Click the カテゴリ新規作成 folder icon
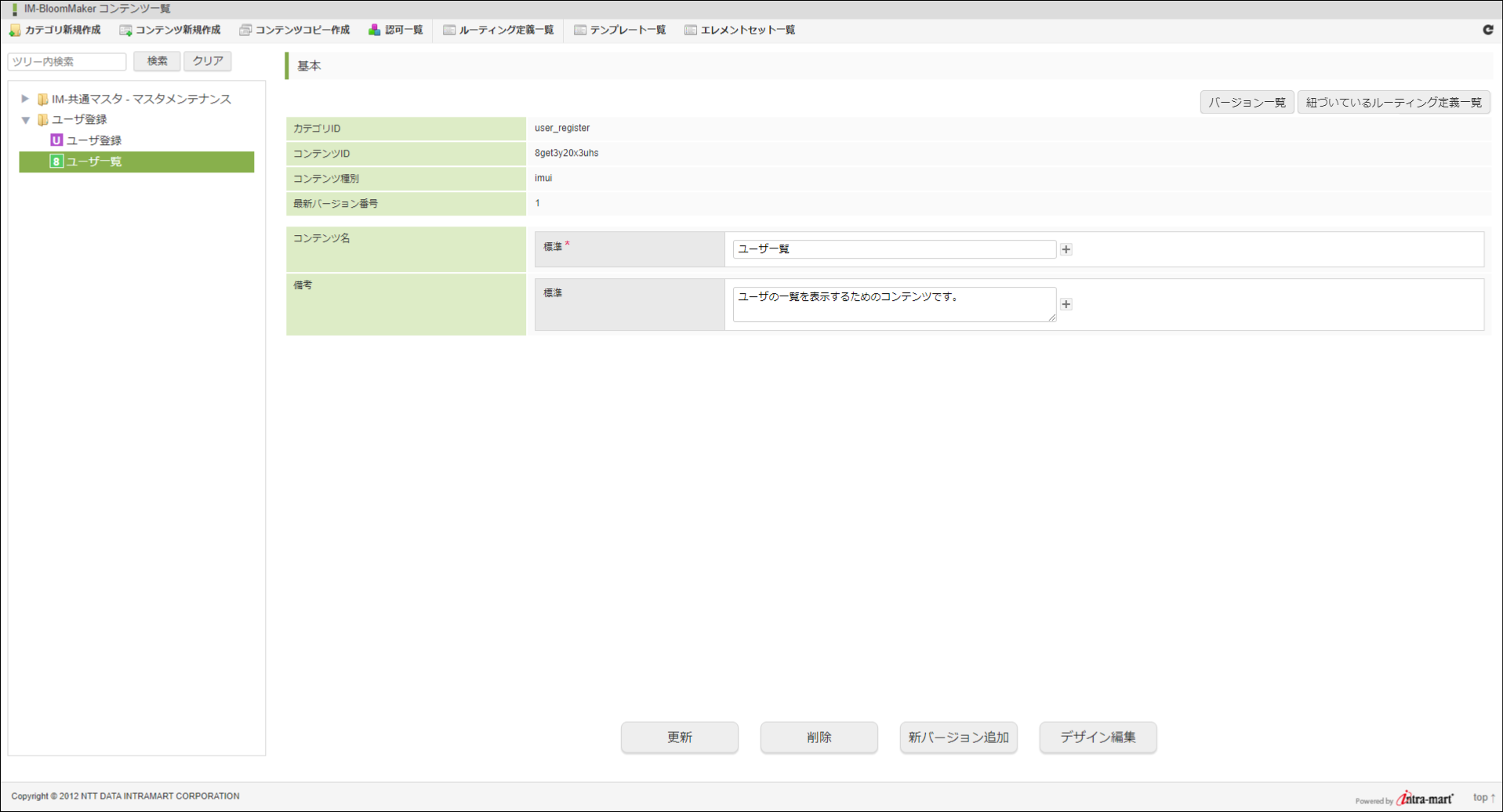The height and width of the screenshot is (812, 1503). [x=15, y=31]
